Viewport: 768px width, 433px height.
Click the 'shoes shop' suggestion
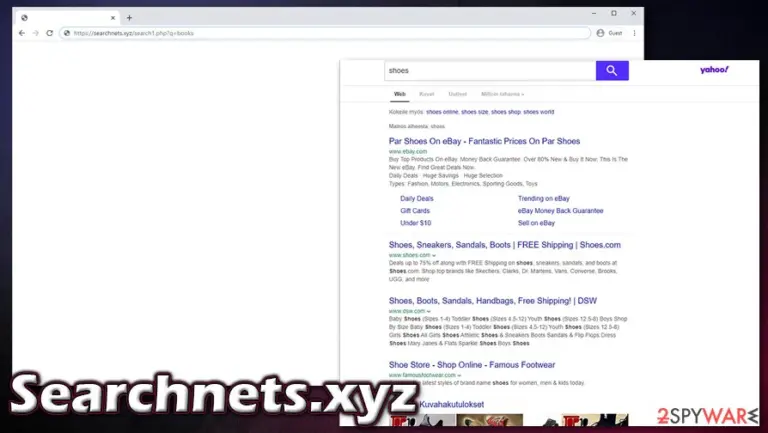click(x=505, y=112)
